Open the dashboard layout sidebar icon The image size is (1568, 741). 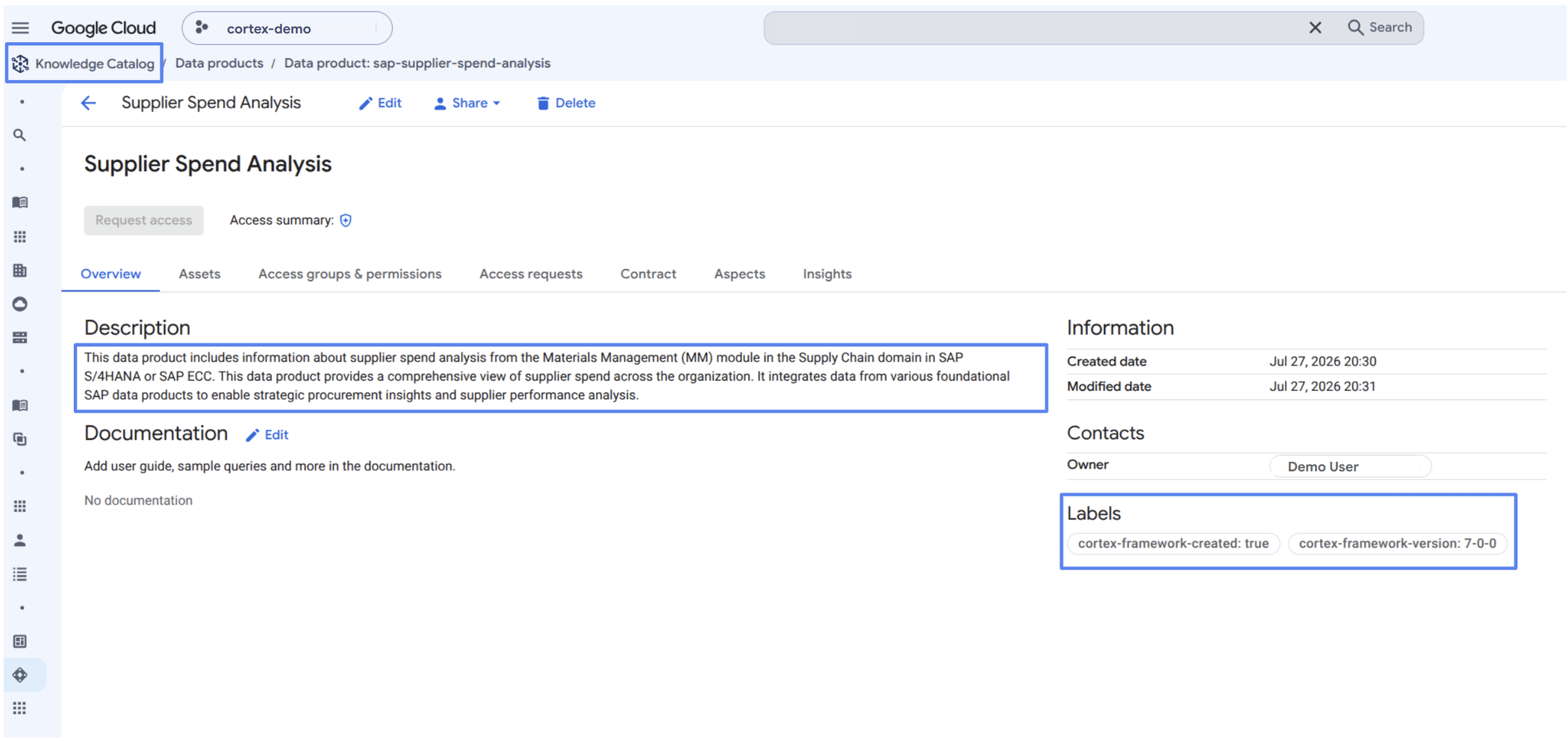(x=20, y=641)
